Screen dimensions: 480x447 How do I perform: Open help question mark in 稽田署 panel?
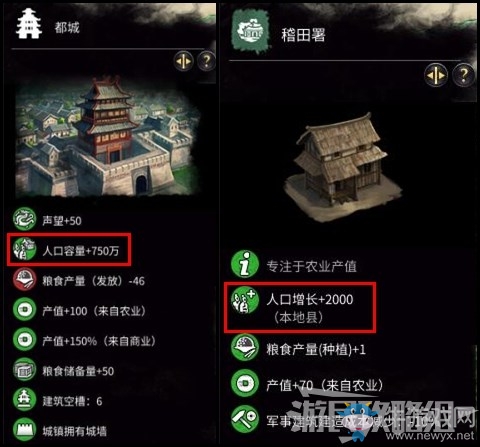pyautogui.click(x=463, y=75)
